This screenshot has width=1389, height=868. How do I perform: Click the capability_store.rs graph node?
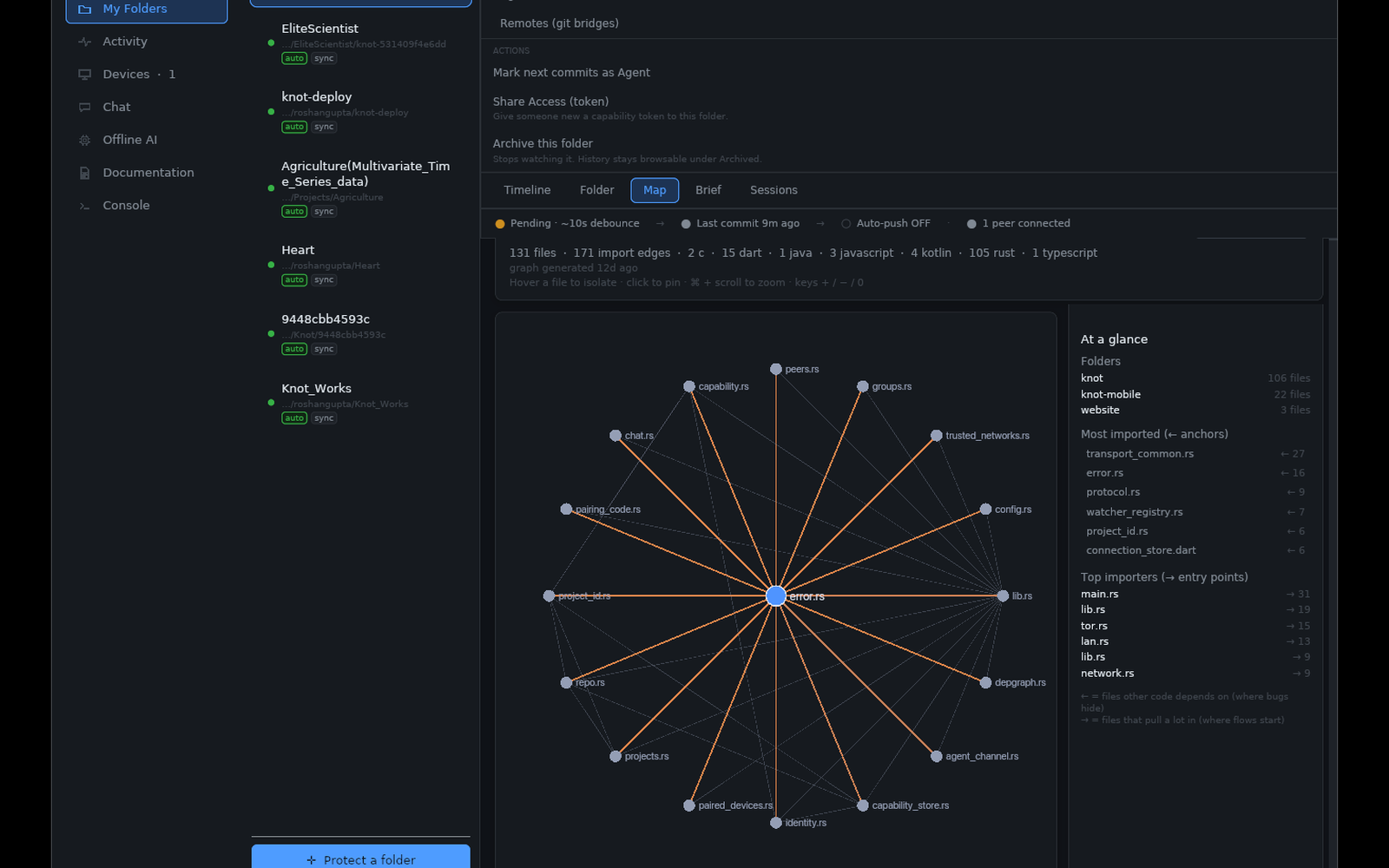pyautogui.click(x=863, y=806)
